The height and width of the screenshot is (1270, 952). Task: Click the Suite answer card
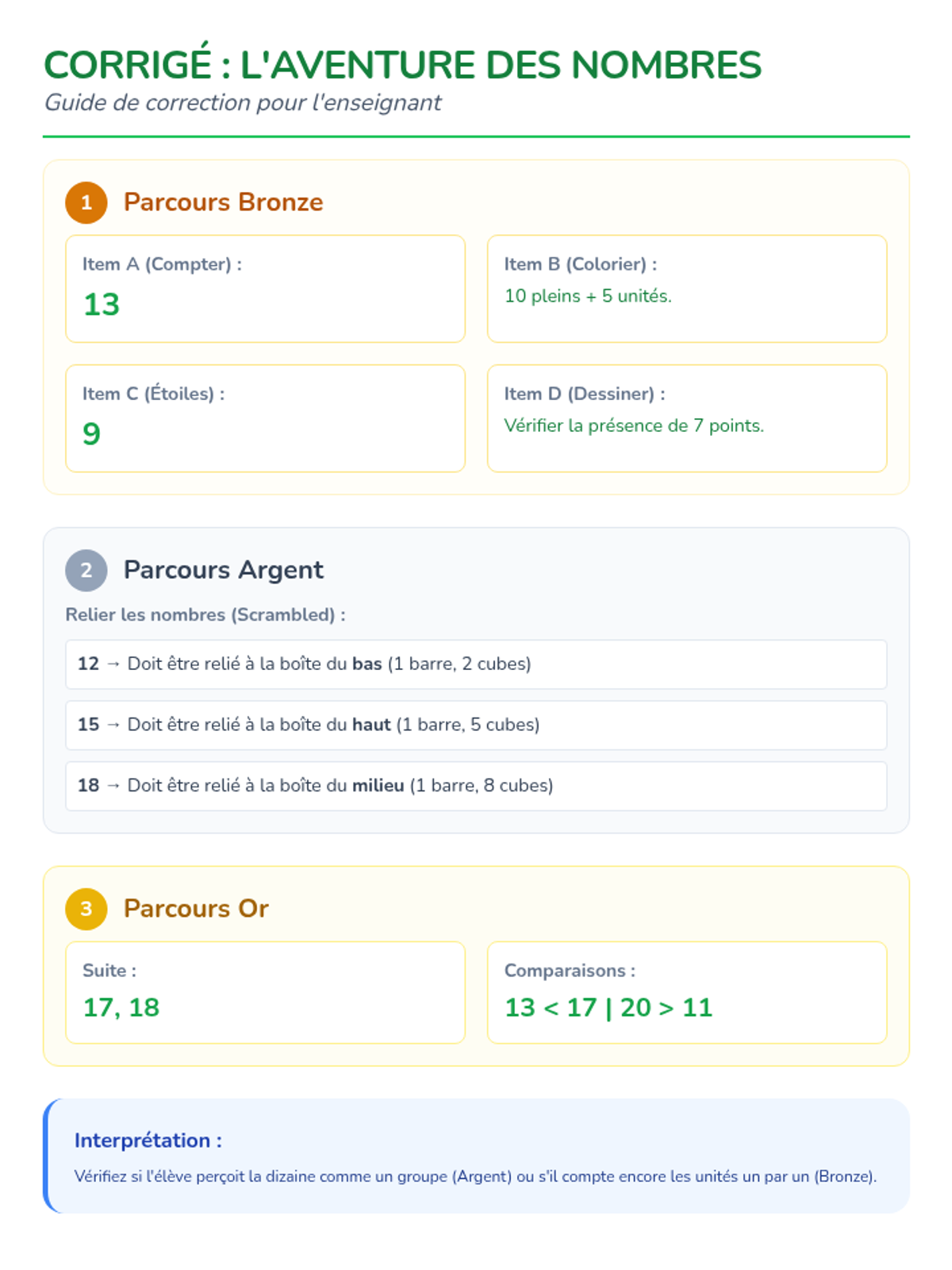point(265,992)
